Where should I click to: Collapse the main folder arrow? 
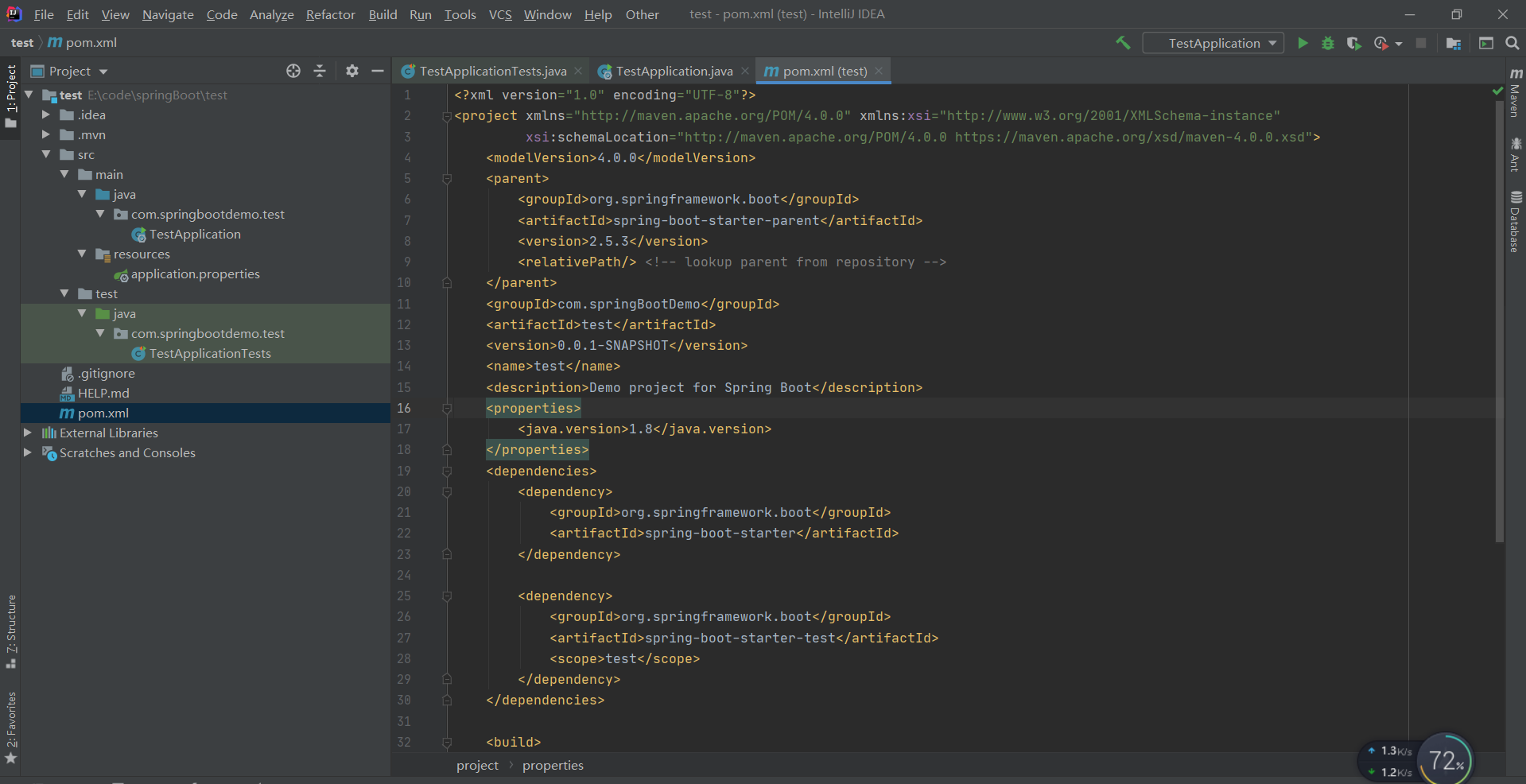tap(64, 174)
